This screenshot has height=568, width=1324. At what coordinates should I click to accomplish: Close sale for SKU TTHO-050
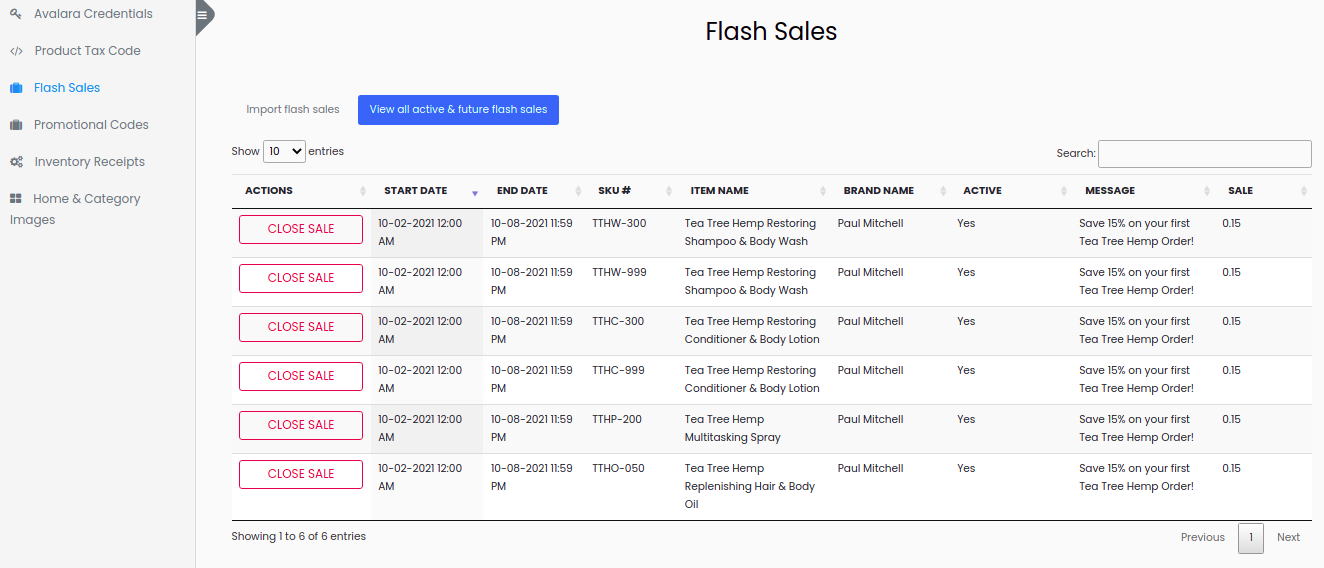(301, 474)
